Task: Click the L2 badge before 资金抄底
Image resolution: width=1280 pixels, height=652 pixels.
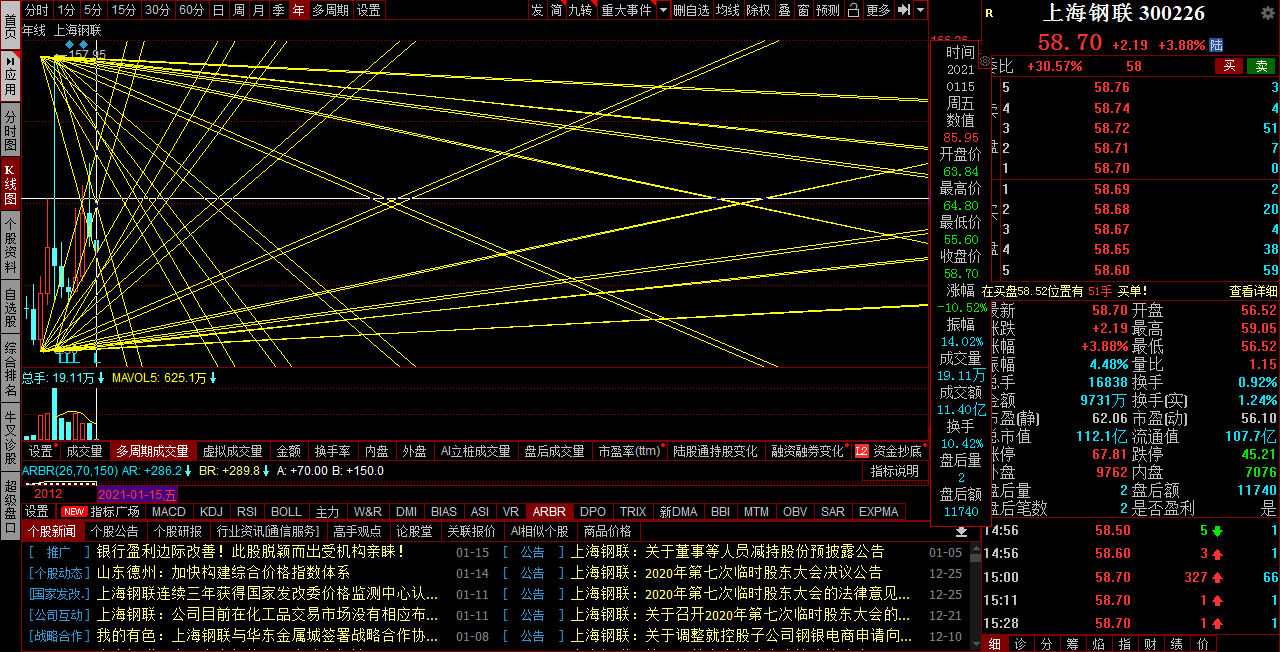Action: coord(862,452)
